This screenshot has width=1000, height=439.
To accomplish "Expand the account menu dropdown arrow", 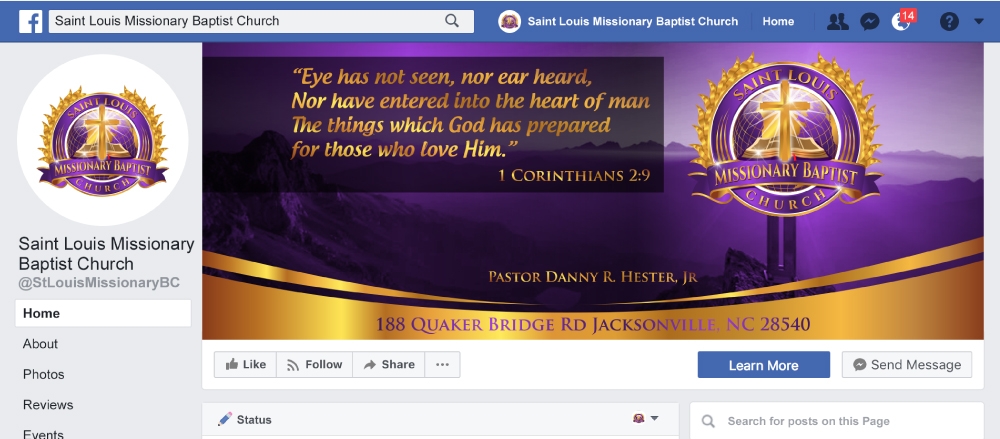I will point(979,21).
